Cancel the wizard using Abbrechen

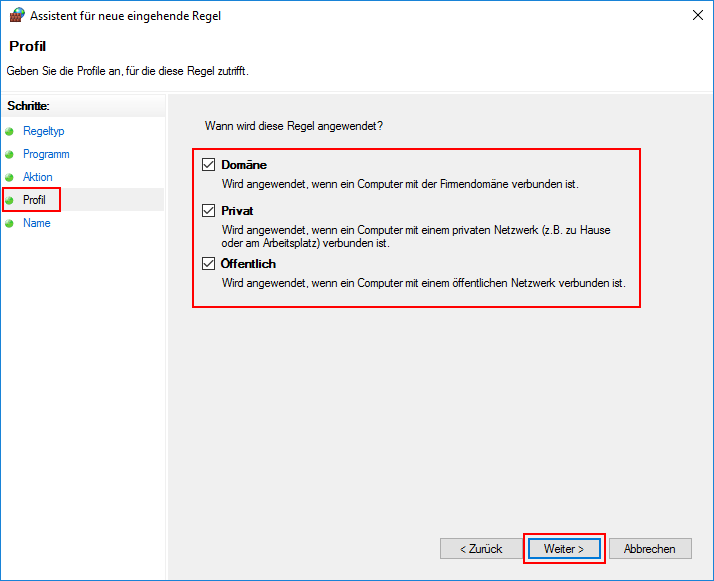(649, 549)
